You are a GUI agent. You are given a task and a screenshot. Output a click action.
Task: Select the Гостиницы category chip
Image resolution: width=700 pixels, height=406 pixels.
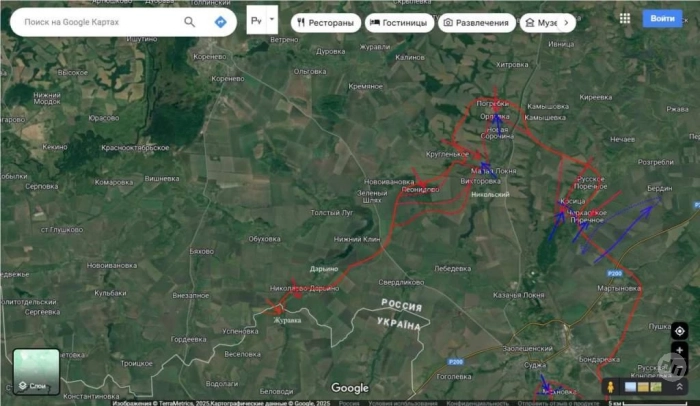[x=400, y=23]
